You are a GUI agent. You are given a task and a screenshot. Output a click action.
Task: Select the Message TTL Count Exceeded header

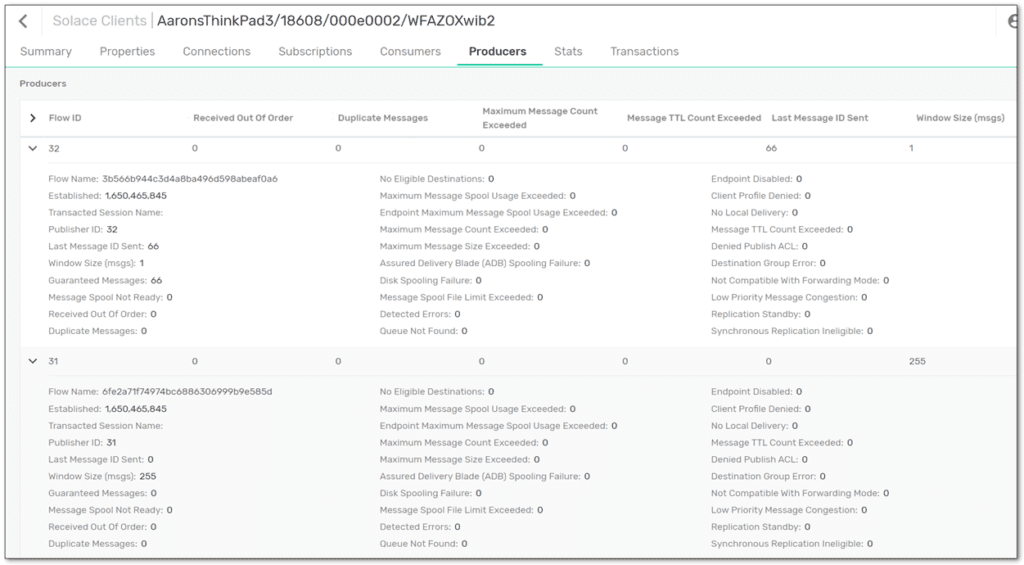[x=694, y=118]
